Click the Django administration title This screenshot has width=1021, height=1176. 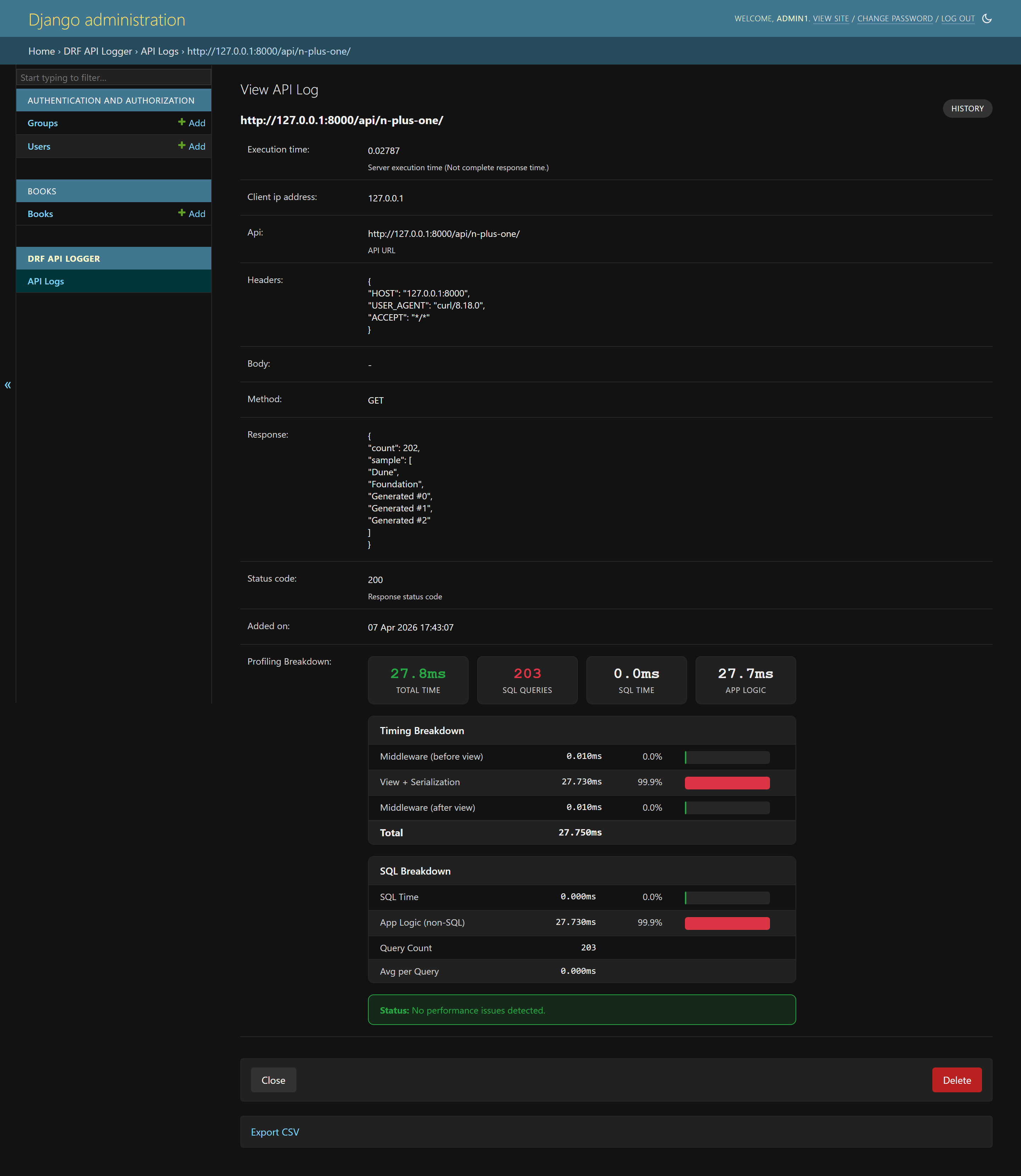pos(107,20)
